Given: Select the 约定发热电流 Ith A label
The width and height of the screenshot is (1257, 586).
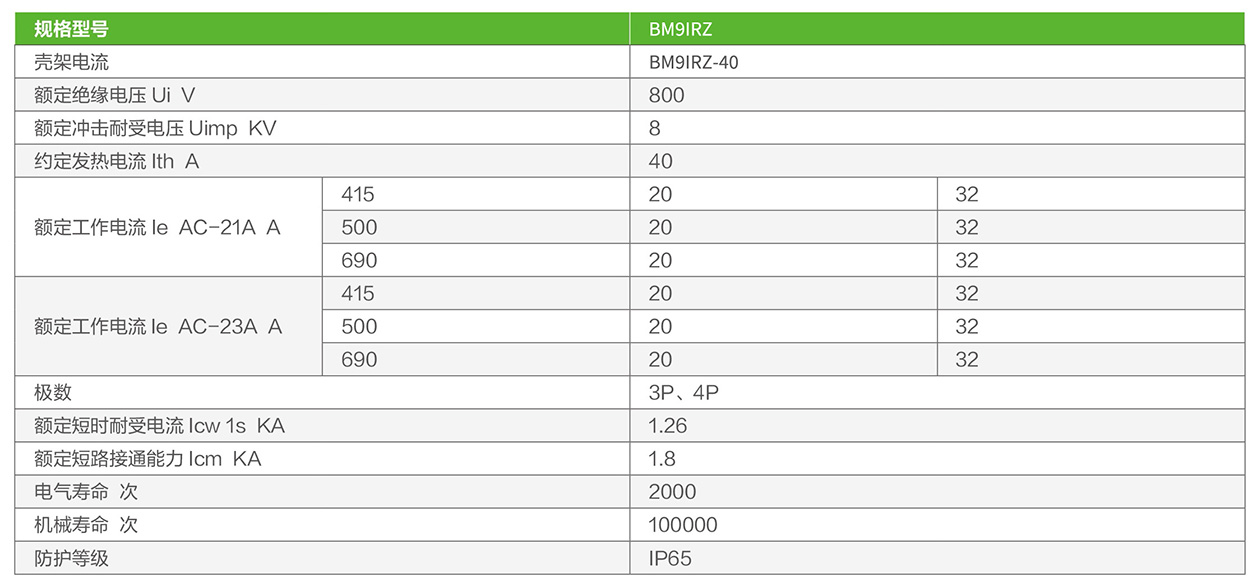Looking at the screenshot, I should [116, 161].
